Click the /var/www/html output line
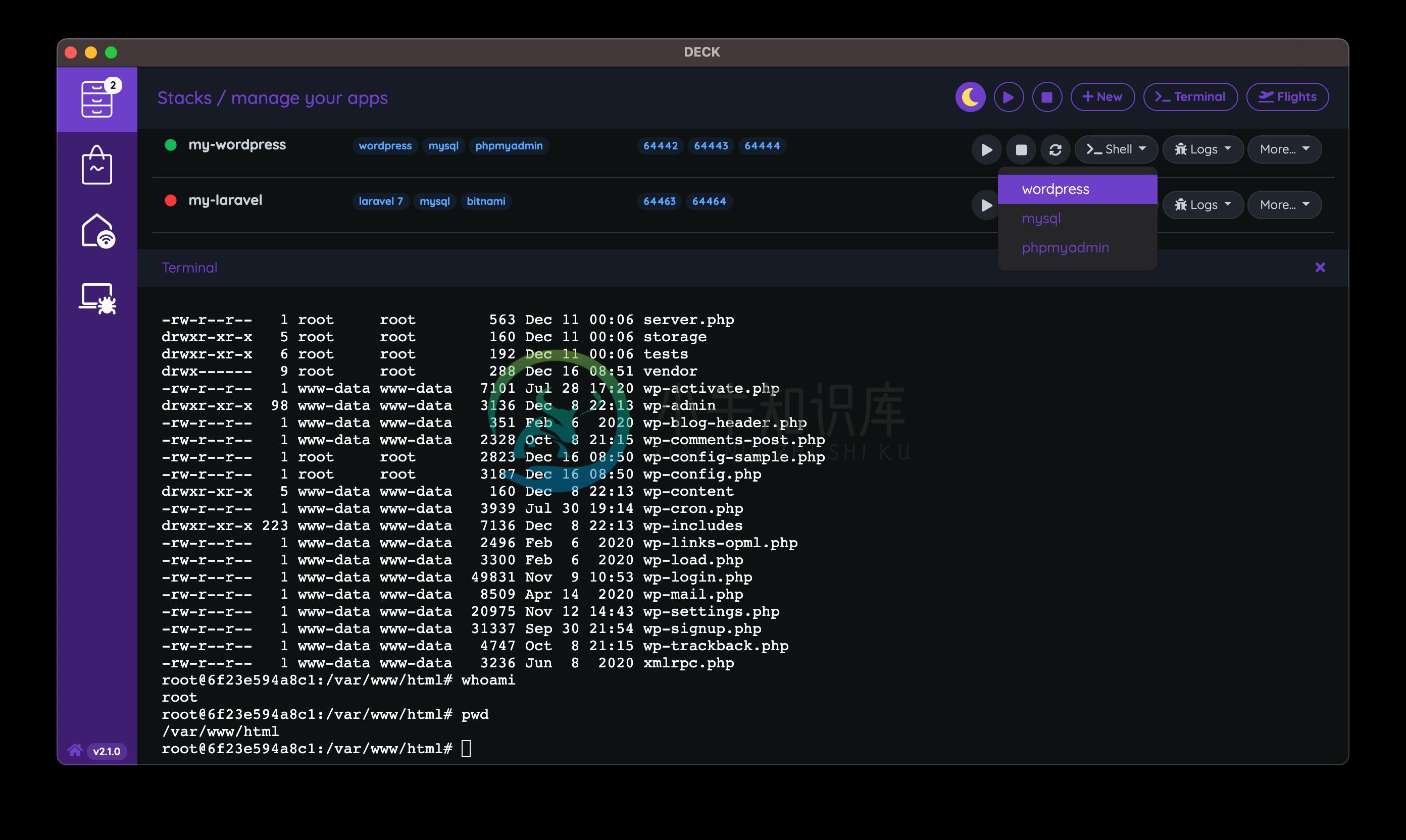The height and width of the screenshot is (840, 1406). point(220,731)
